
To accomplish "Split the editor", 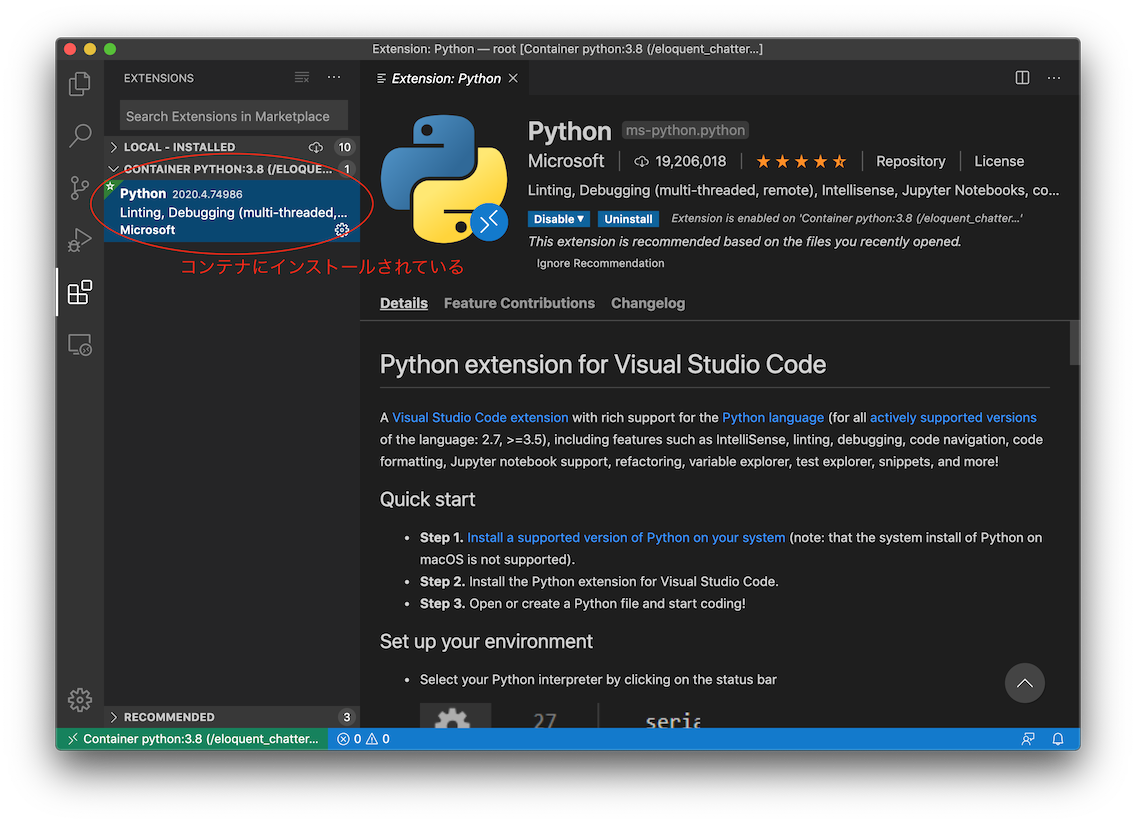I will [x=1021, y=77].
